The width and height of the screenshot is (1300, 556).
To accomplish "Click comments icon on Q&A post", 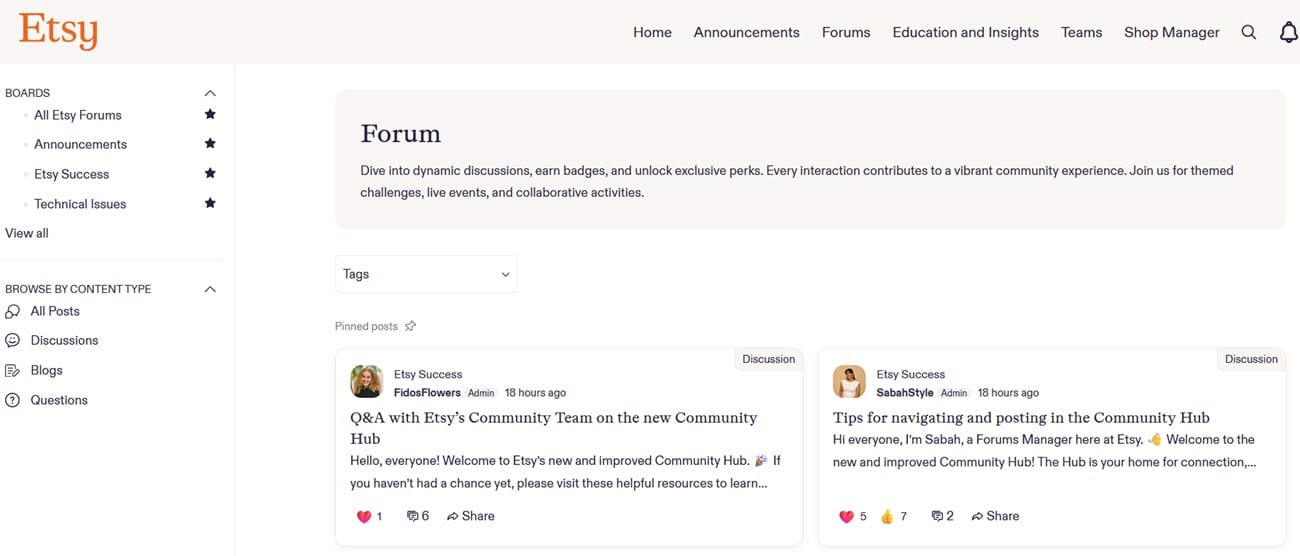I will [x=412, y=517].
